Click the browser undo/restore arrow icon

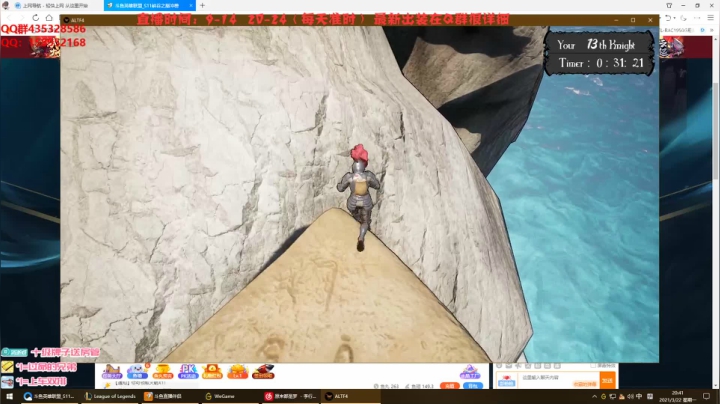point(668,18)
